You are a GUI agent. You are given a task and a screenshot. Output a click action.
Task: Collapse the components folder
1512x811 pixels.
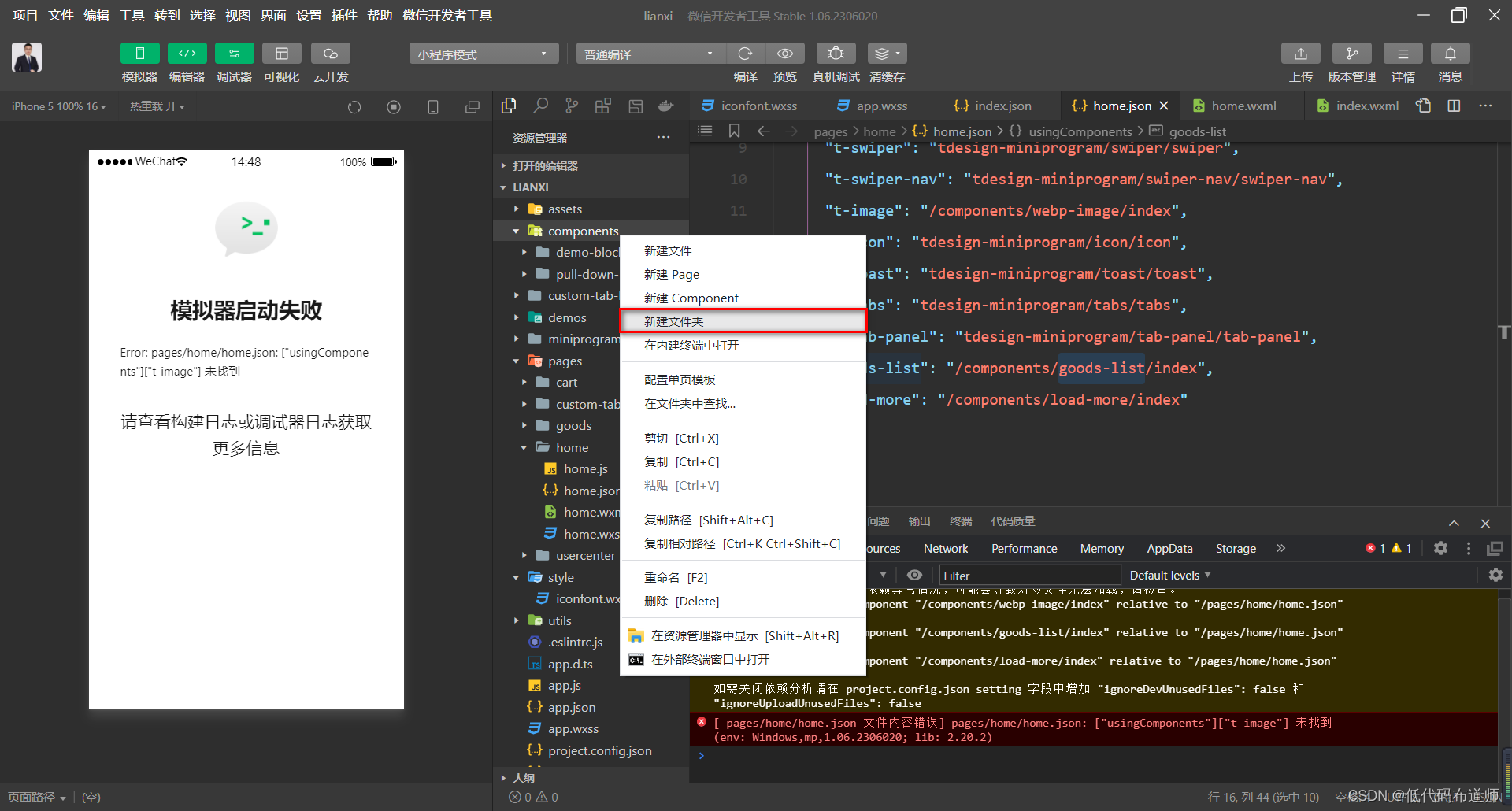pyautogui.click(x=517, y=231)
